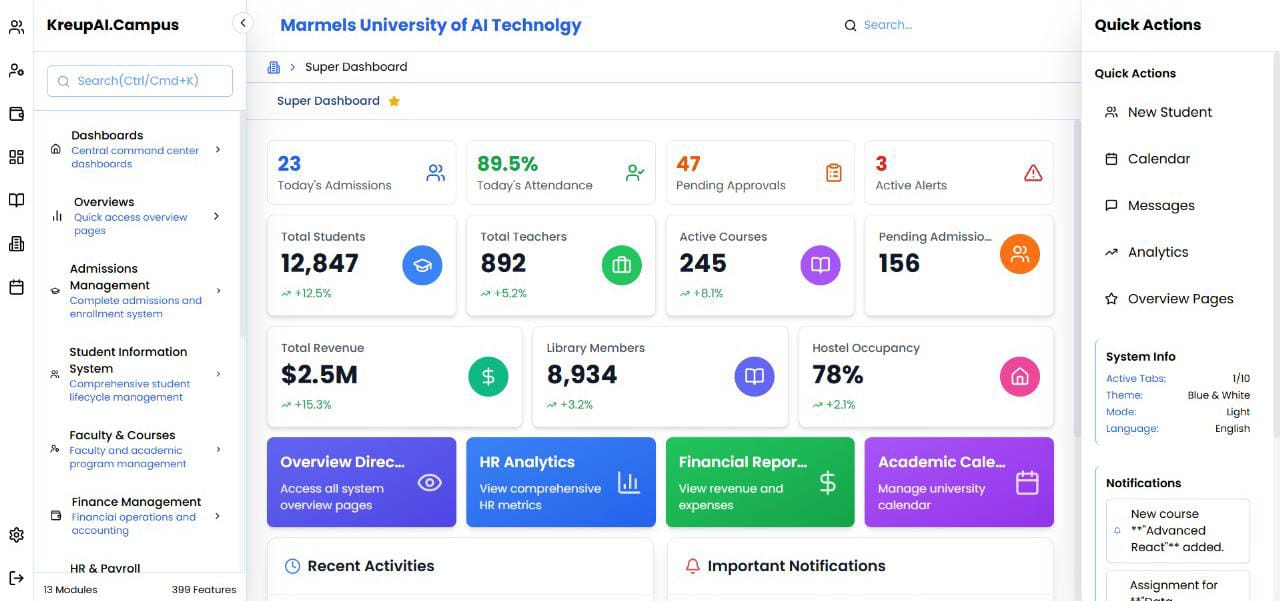The height and width of the screenshot is (601, 1280).
Task: Click New Student quick action
Action: (1169, 112)
